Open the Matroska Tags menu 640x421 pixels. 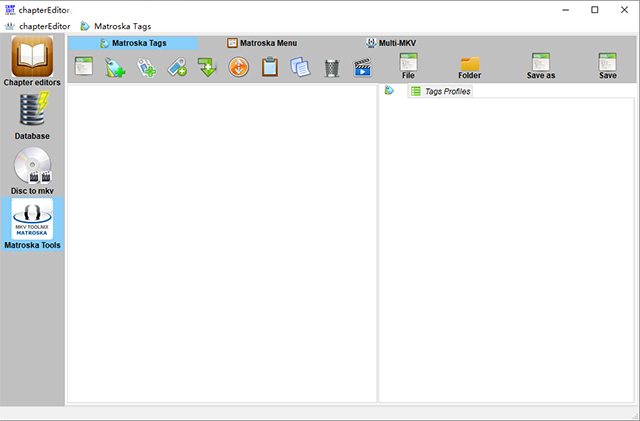(x=116, y=26)
